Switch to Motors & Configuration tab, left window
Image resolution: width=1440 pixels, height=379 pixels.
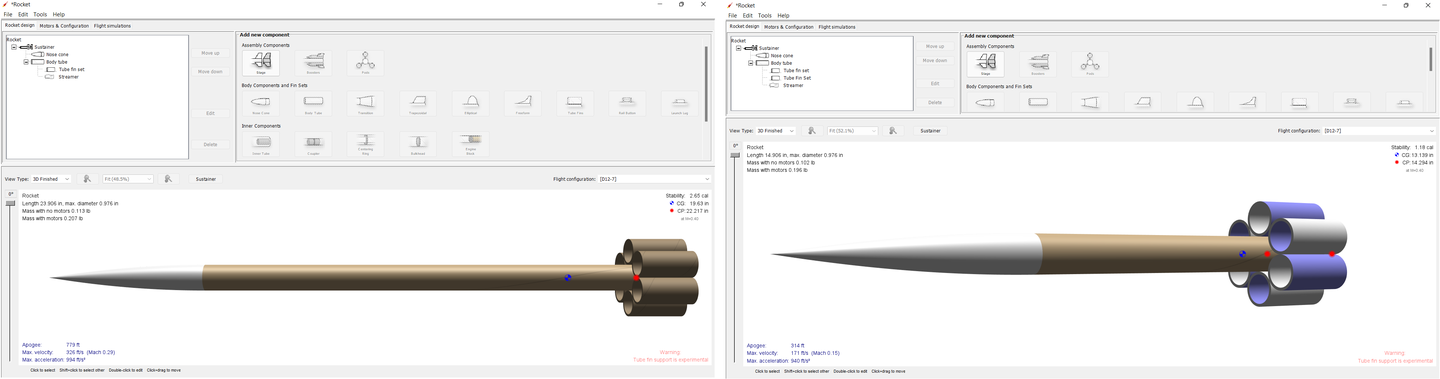(65, 26)
